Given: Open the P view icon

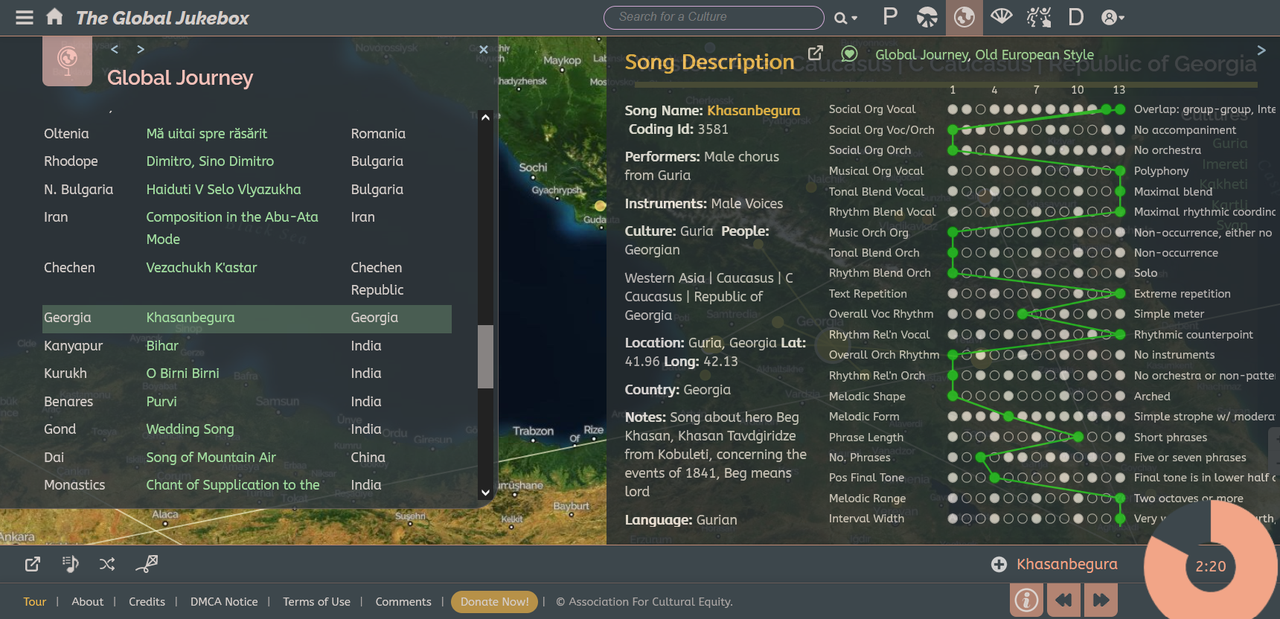Looking at the screenshot, I should [890, 17].
